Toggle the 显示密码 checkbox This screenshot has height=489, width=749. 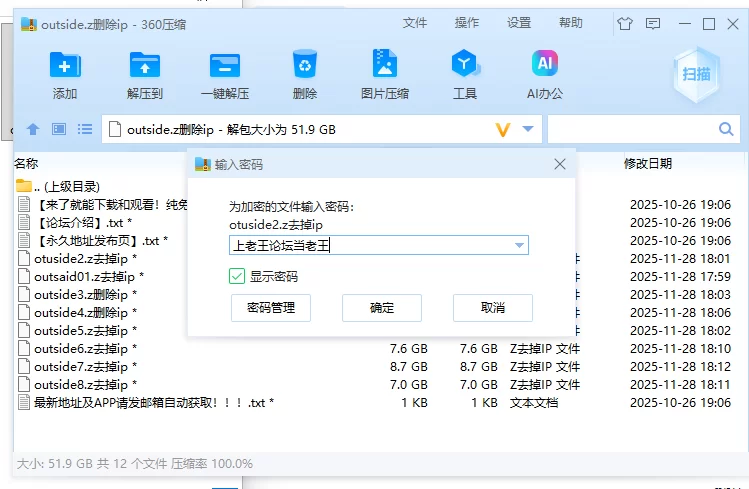tap(237, 276)
